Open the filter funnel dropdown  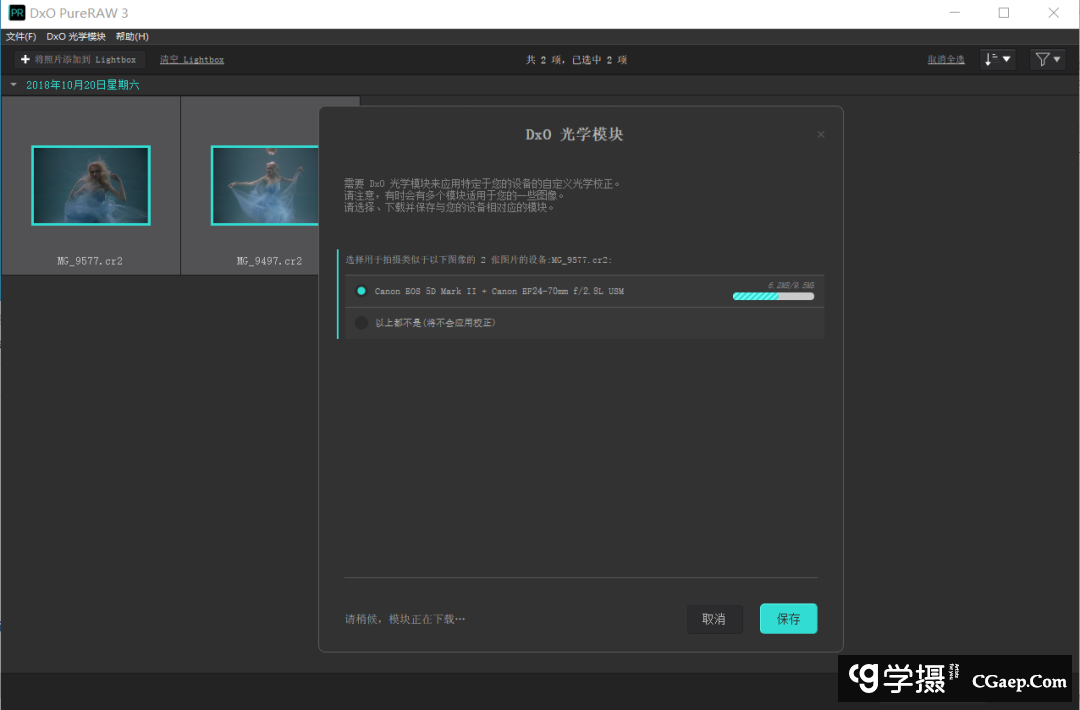pos(1049,60)
